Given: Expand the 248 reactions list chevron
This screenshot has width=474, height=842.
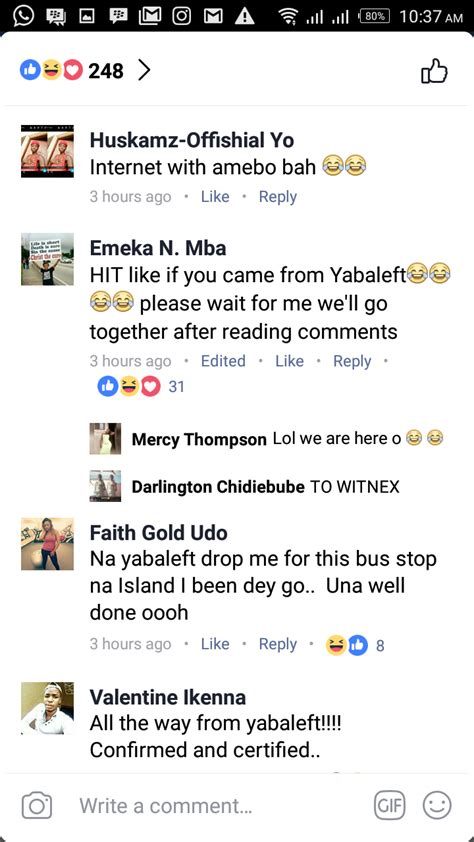Looking at the screenshot, I should (143, 70).
